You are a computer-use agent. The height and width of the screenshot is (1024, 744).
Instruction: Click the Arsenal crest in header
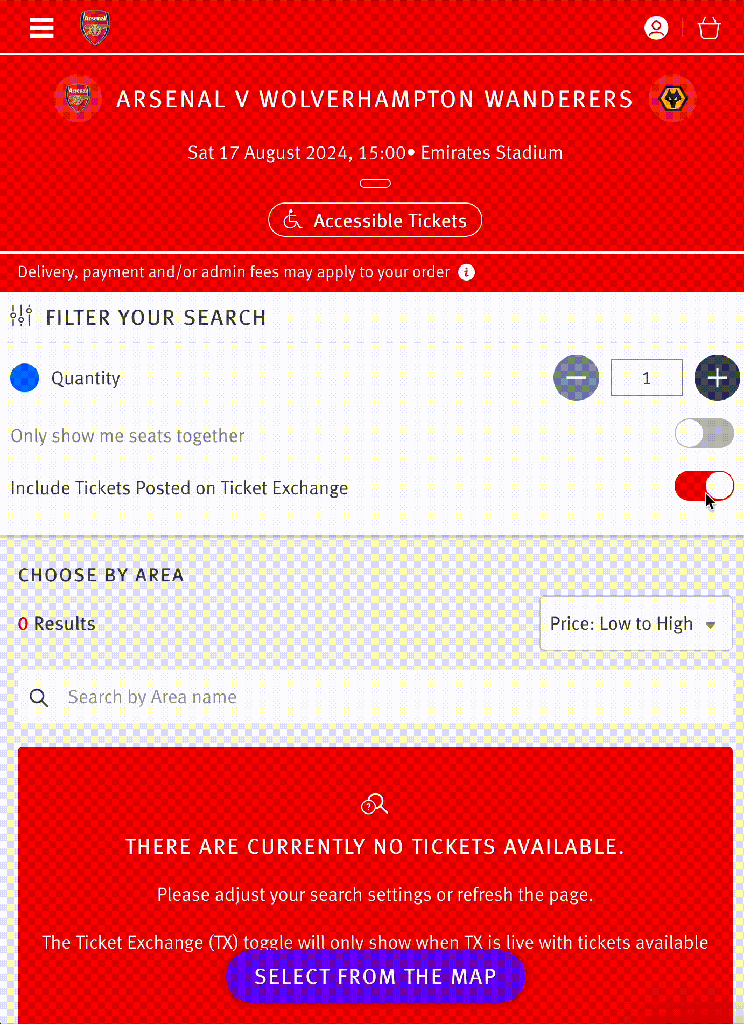(x=96, y=28)
